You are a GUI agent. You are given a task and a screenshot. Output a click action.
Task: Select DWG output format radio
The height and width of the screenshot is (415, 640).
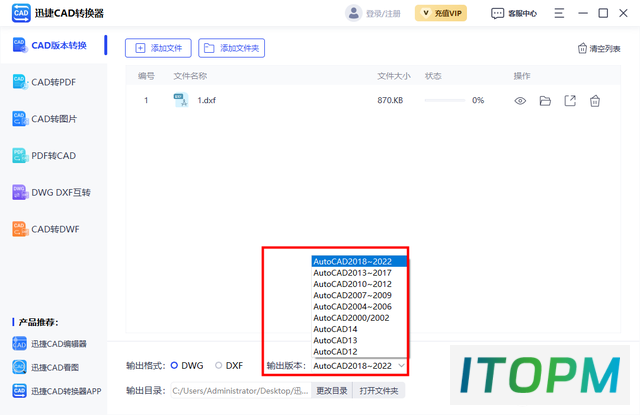(174, 366)
